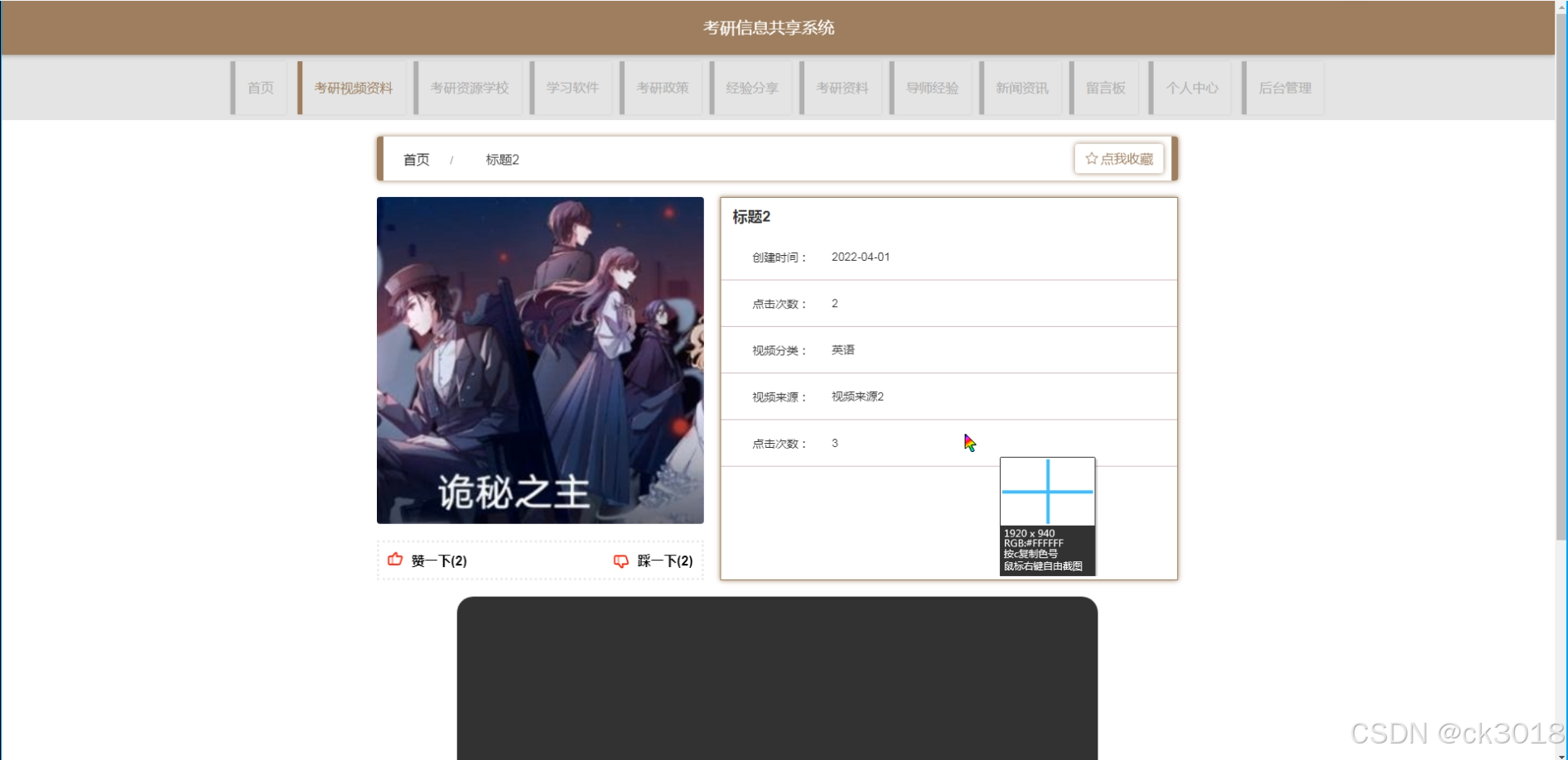
Task: Select the 考研资料 tab
Action: pos(842,88)
